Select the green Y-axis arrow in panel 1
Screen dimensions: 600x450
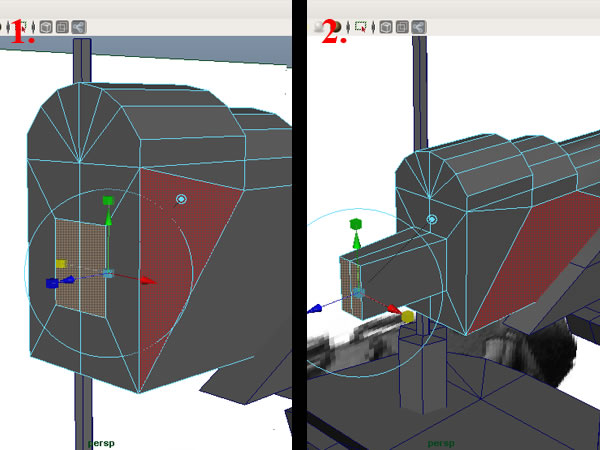pos(108,219)
